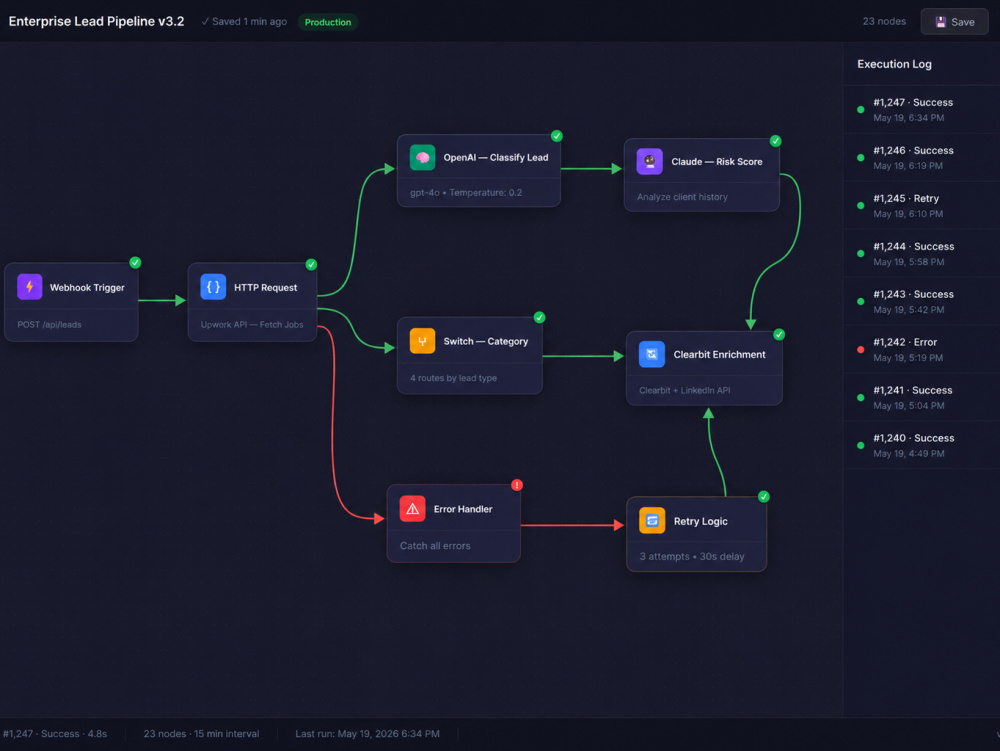This screenshot has height=751, width=1000.
Task: Click the Save button
Action: coord(954,22)
